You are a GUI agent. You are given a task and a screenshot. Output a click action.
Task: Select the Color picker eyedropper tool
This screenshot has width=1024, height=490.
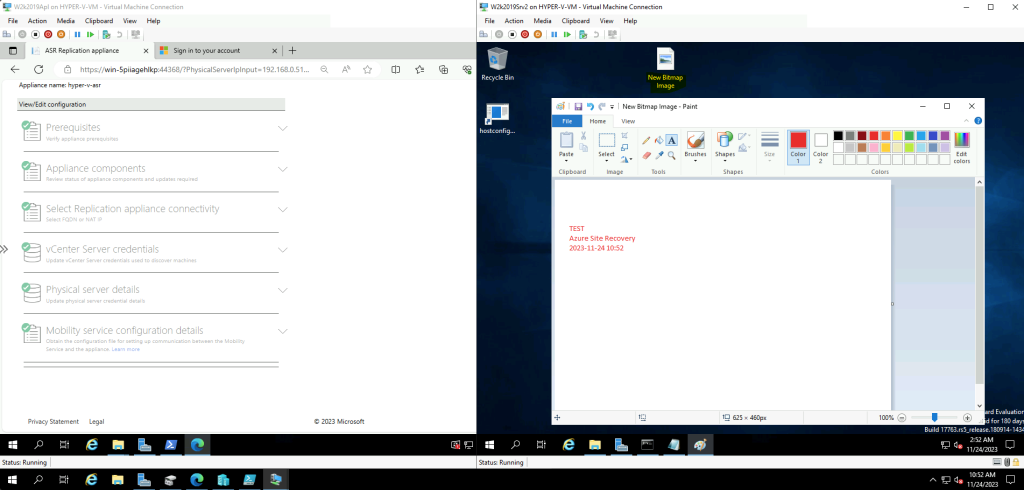tap(659, 155)
